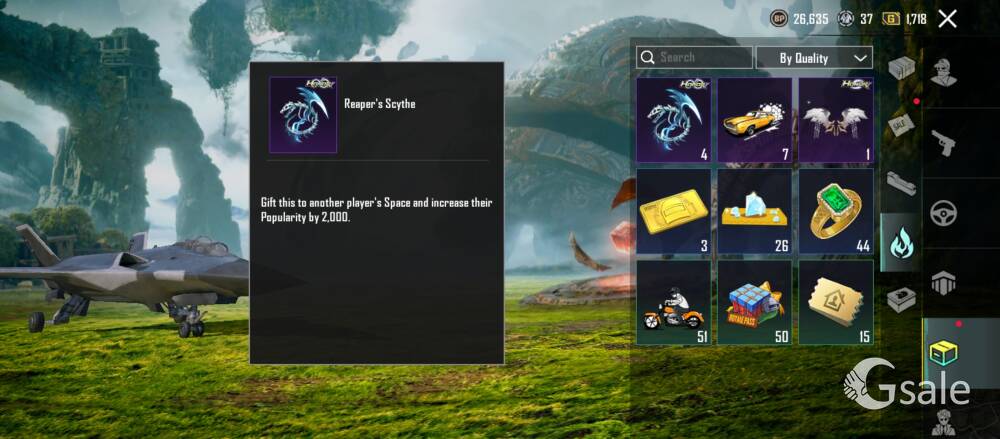
Task: Select the Royale Pass cube item
Action: point(754,302)
